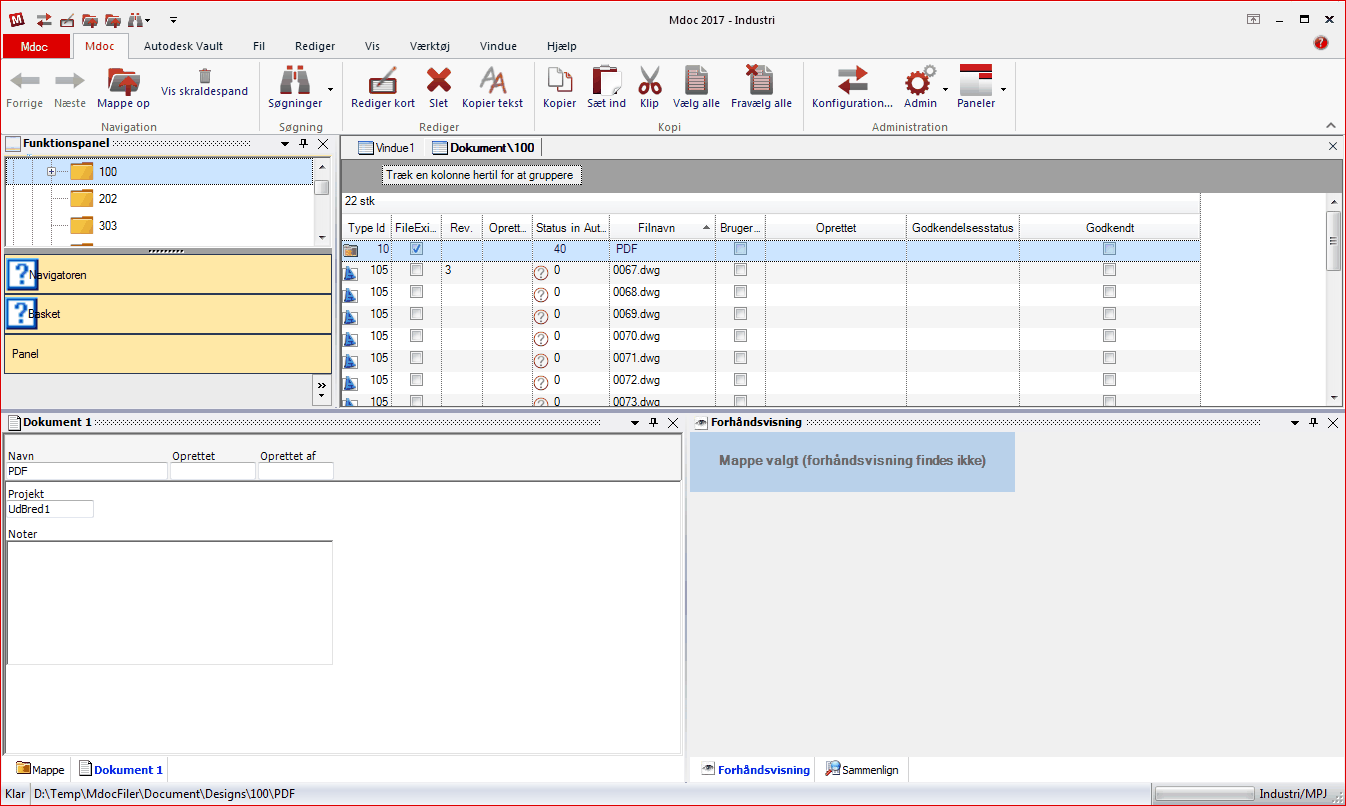Click status icon for 0067.dwg
This screenshot has height=806, width=1346.
click(541, 272)
